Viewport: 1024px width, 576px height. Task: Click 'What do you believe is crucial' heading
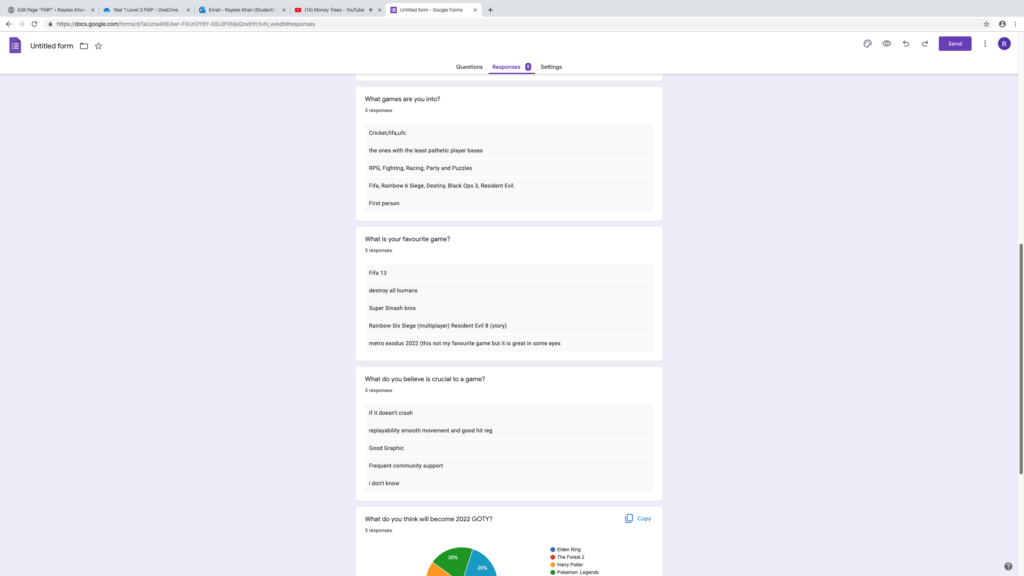pyautogui.click(x=425, y=379)
